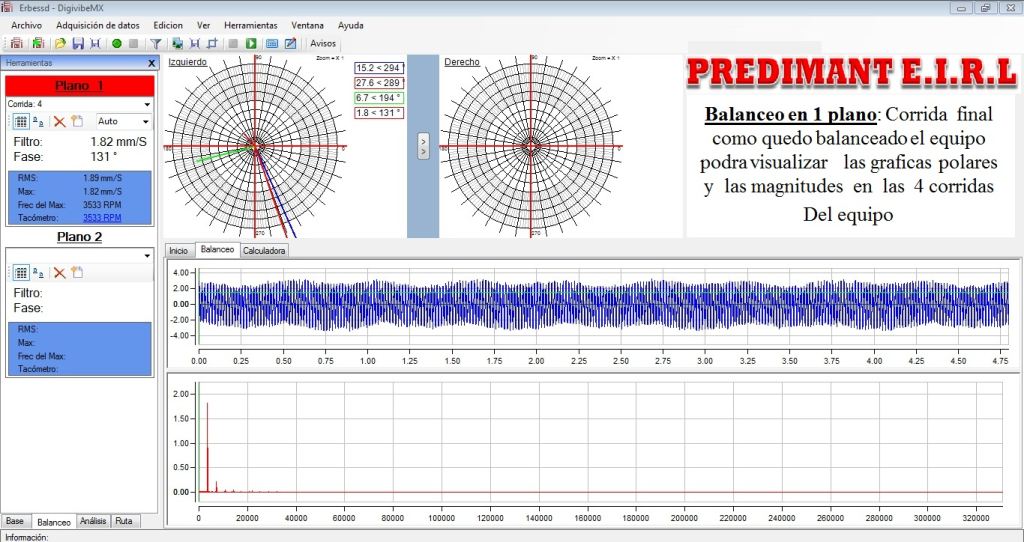Click the keyboard icon in toolbar
Screen dimensions: 1024x542
coord(272,44)
